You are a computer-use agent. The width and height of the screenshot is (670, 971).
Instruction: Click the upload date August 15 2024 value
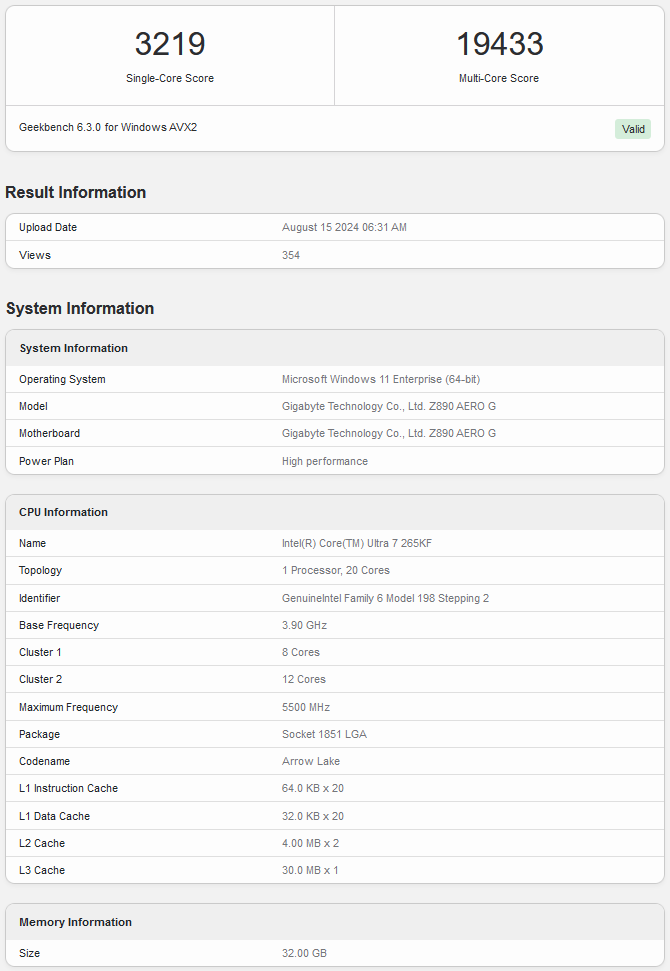344,228
